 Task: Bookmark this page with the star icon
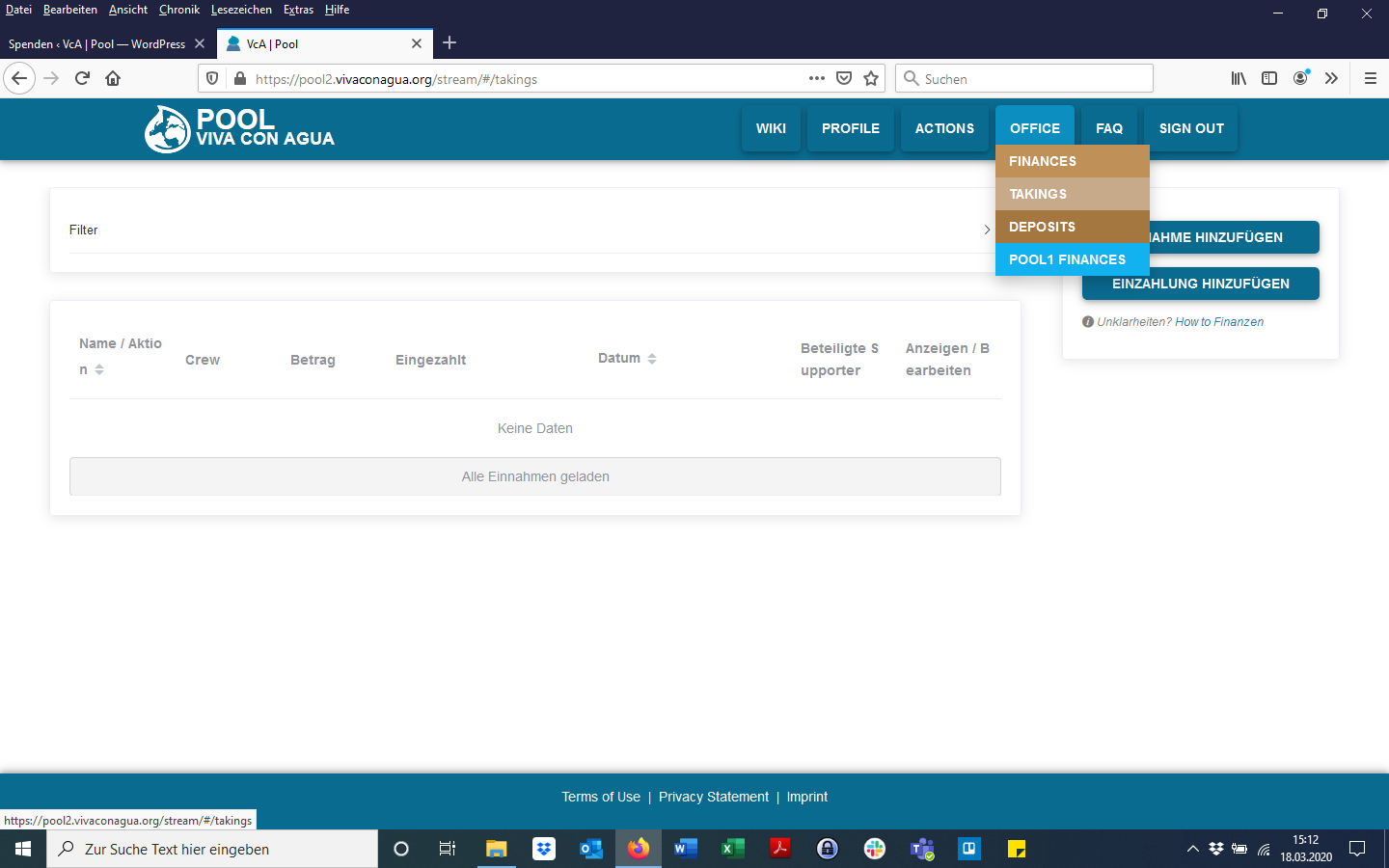pyautogui.click(x=871, y=79)
